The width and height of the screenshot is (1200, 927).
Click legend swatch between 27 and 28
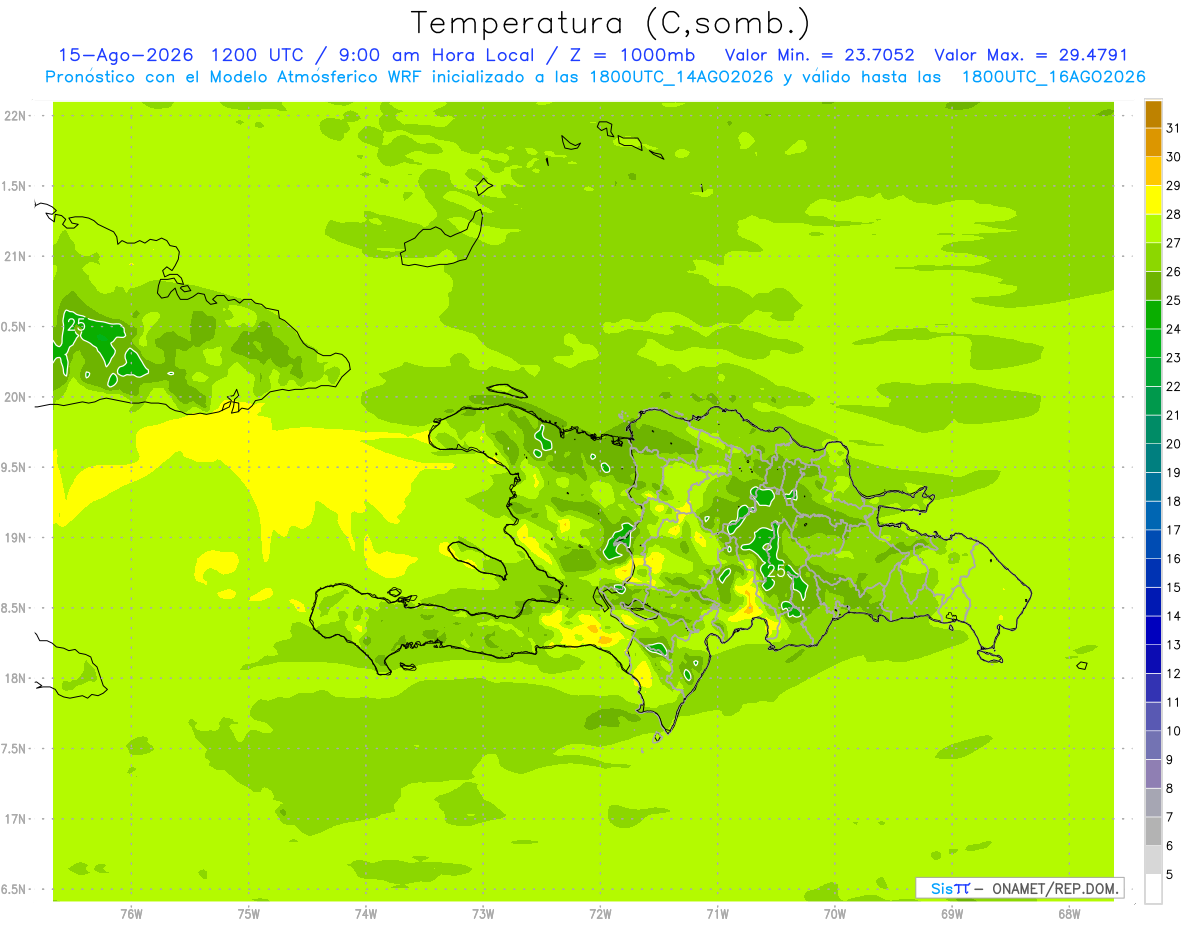click(x=1153, y=229)
